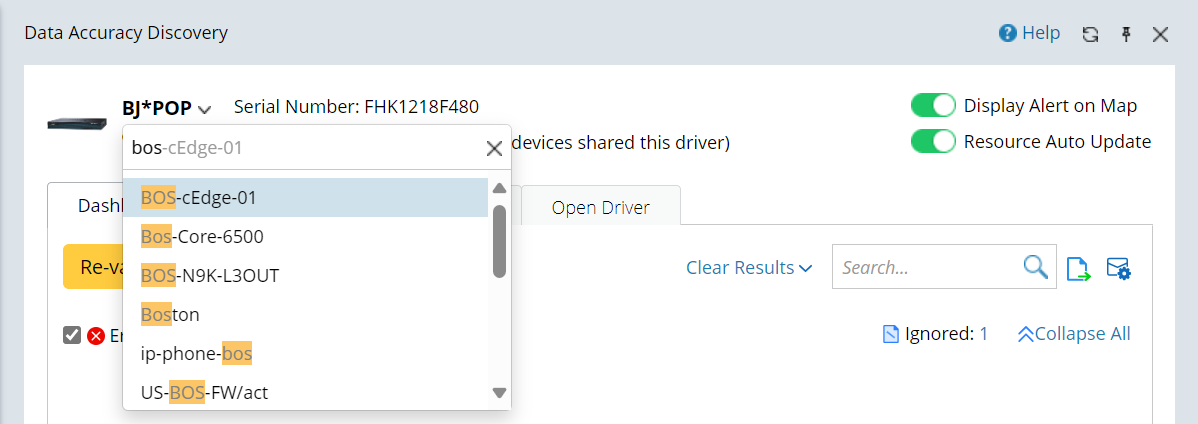Viewport: 1198px width, 424px height.
Task: Click the Help question mark icon
Action: (1008, 34)
